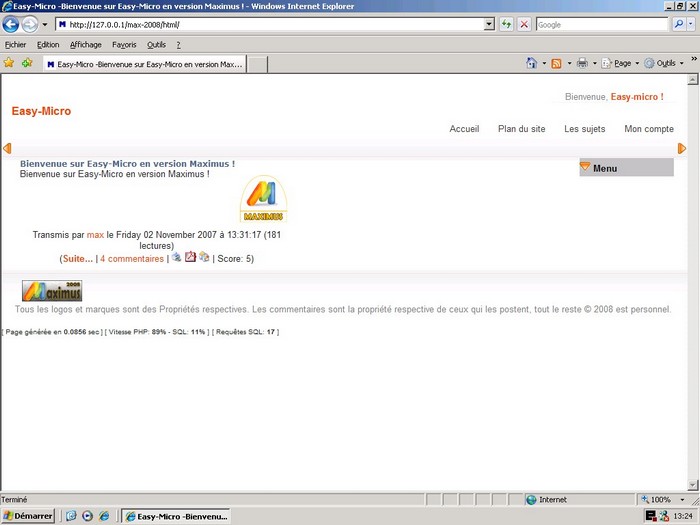The image size is (700, 525).
Task: Open the 100% zoom level control
Action: [662, 500]
